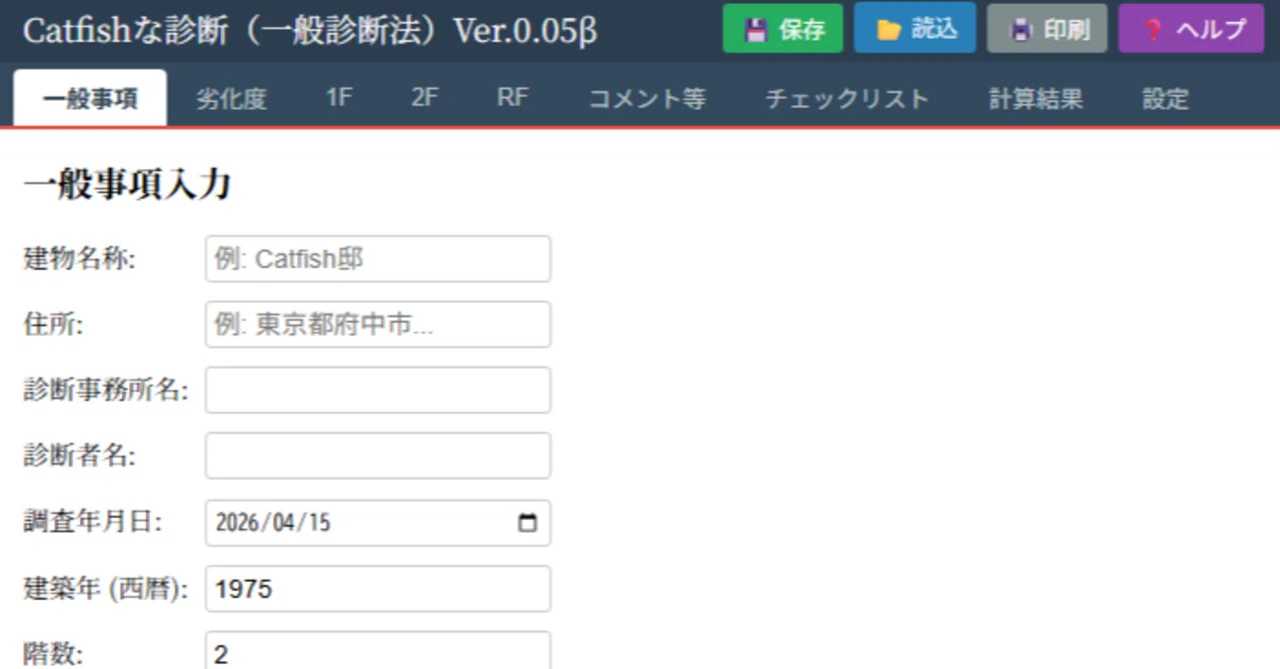Click the printer icon on 印刷
The width and height of the screenshot is (1280, 669).
(x=1020, y=30)
